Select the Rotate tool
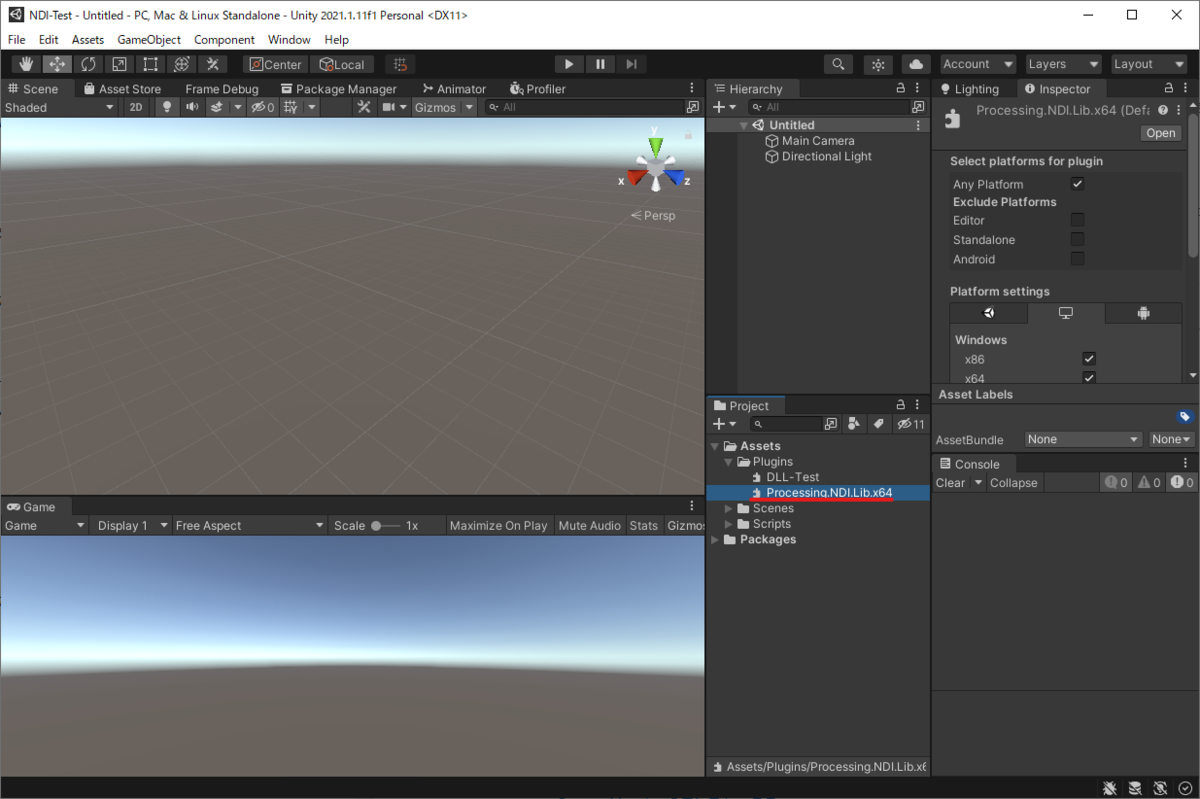1200x799 pixels. point(88,64)
